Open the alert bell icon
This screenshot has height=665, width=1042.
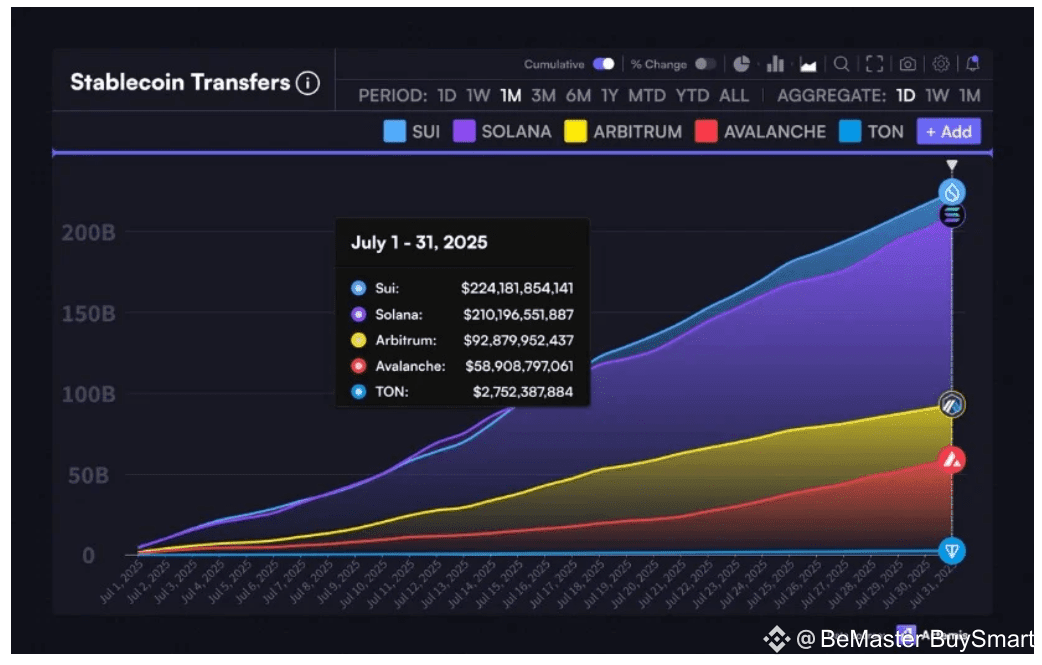pyautogui.click(x=973, y=64)
